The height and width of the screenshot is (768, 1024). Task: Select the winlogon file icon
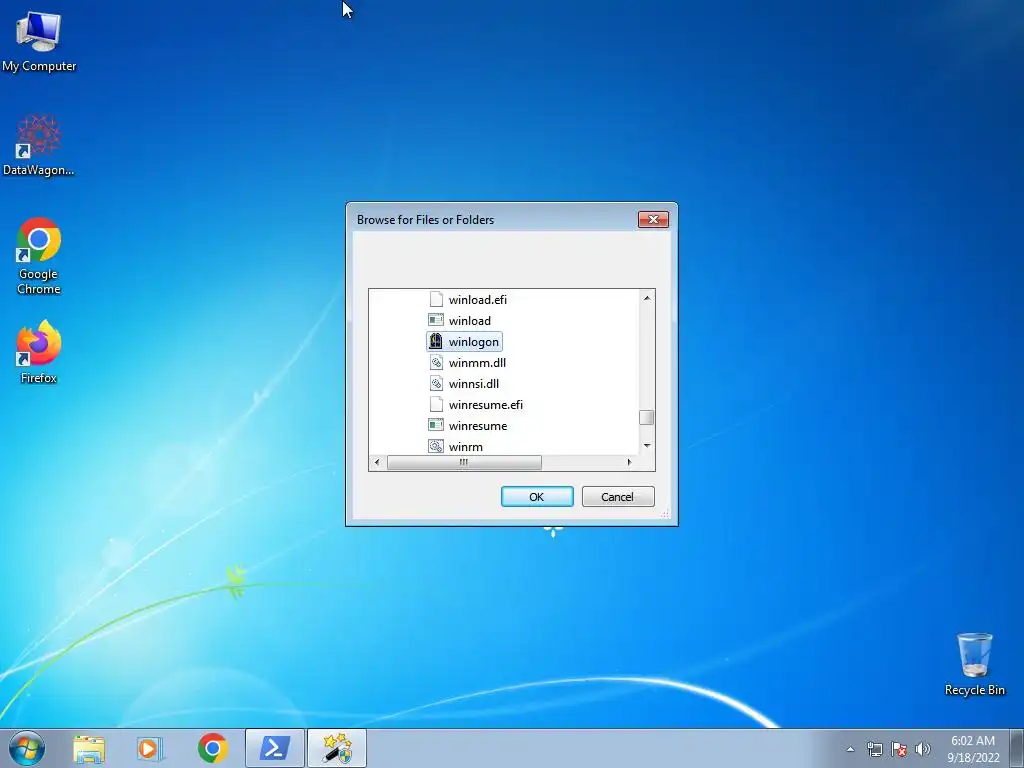click(x=436, y=342)
